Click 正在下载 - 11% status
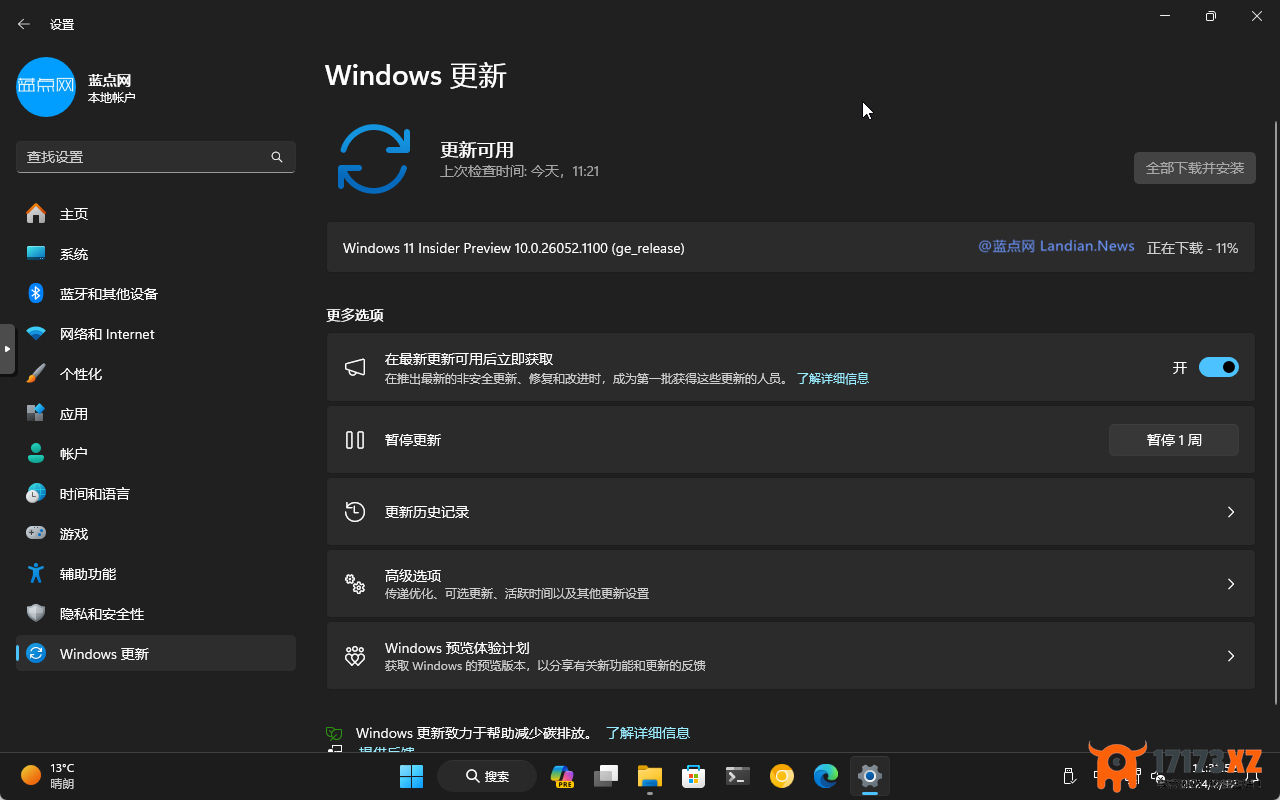The image size is (1280, 800). pyautogui.click(x=1192, y=248)
